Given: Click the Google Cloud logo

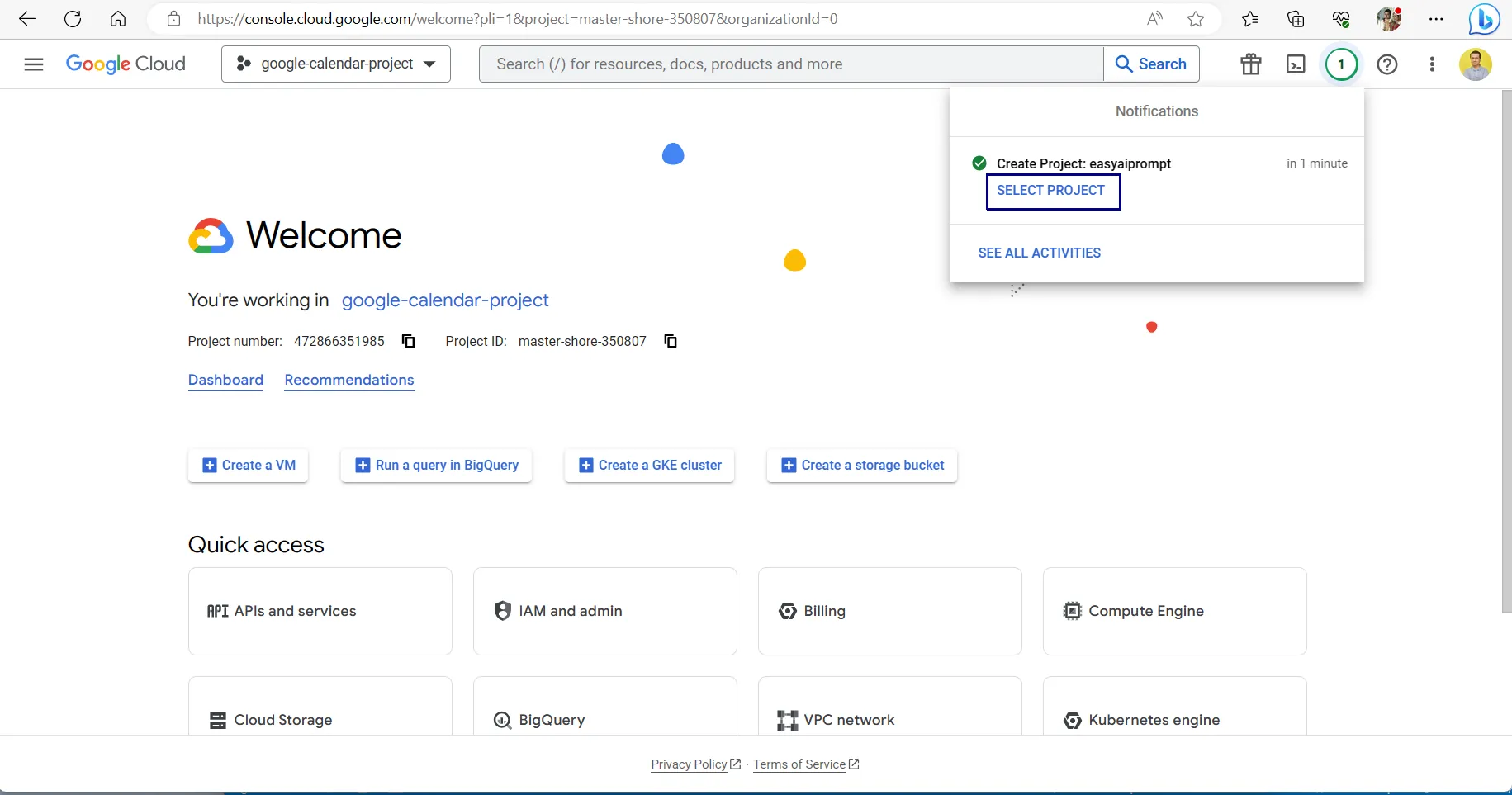Looking at the screenshot, I should point(126,64).
